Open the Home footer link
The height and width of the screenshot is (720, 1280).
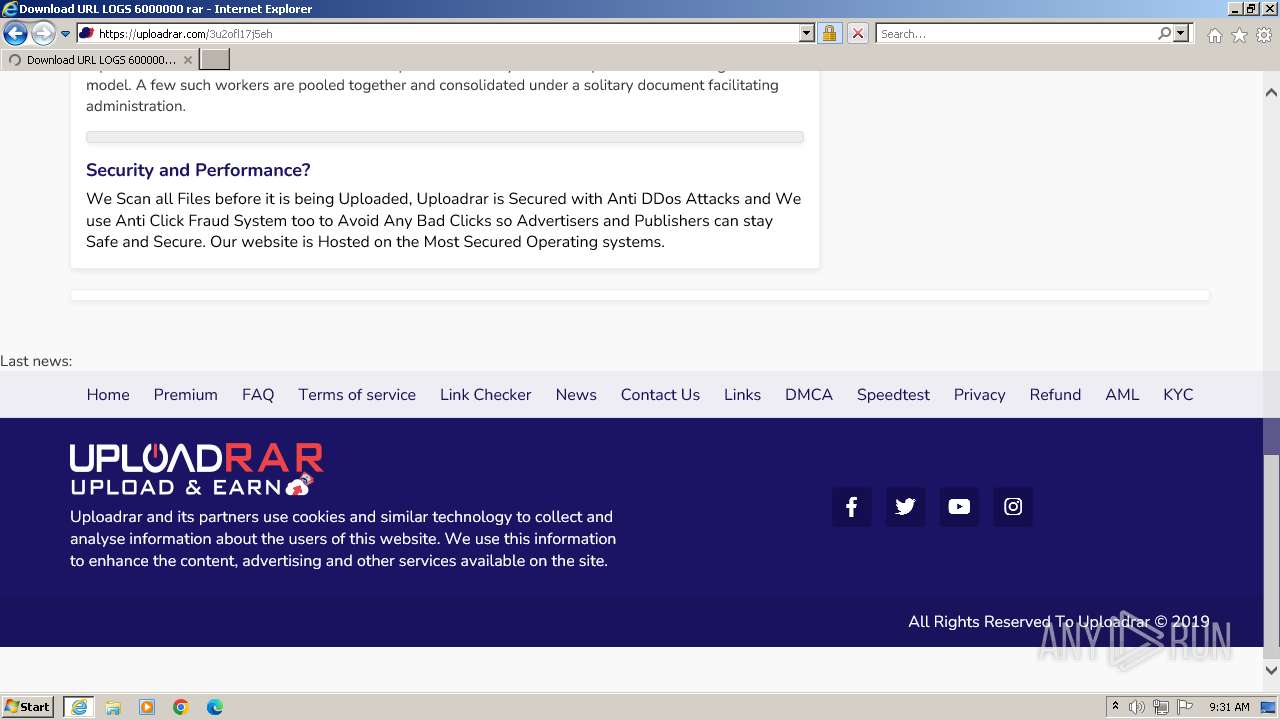click(x=108, y=395)
